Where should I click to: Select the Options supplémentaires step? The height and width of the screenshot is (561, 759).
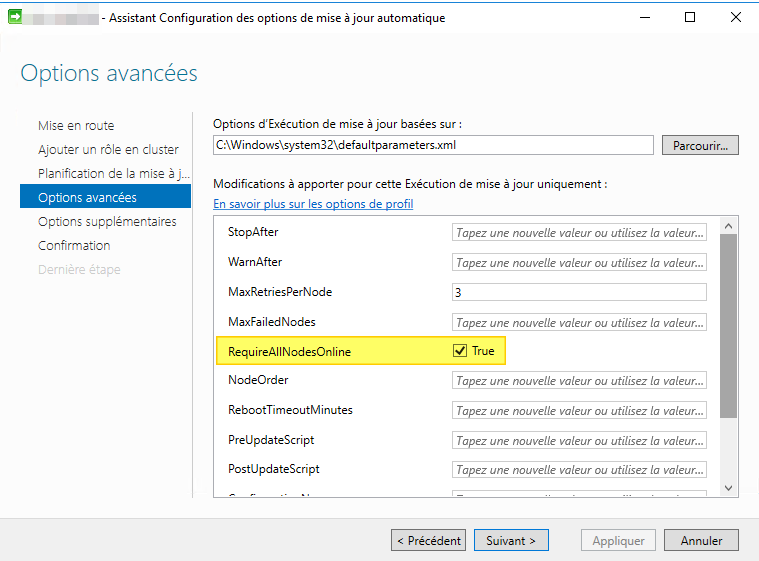[107, 221]
